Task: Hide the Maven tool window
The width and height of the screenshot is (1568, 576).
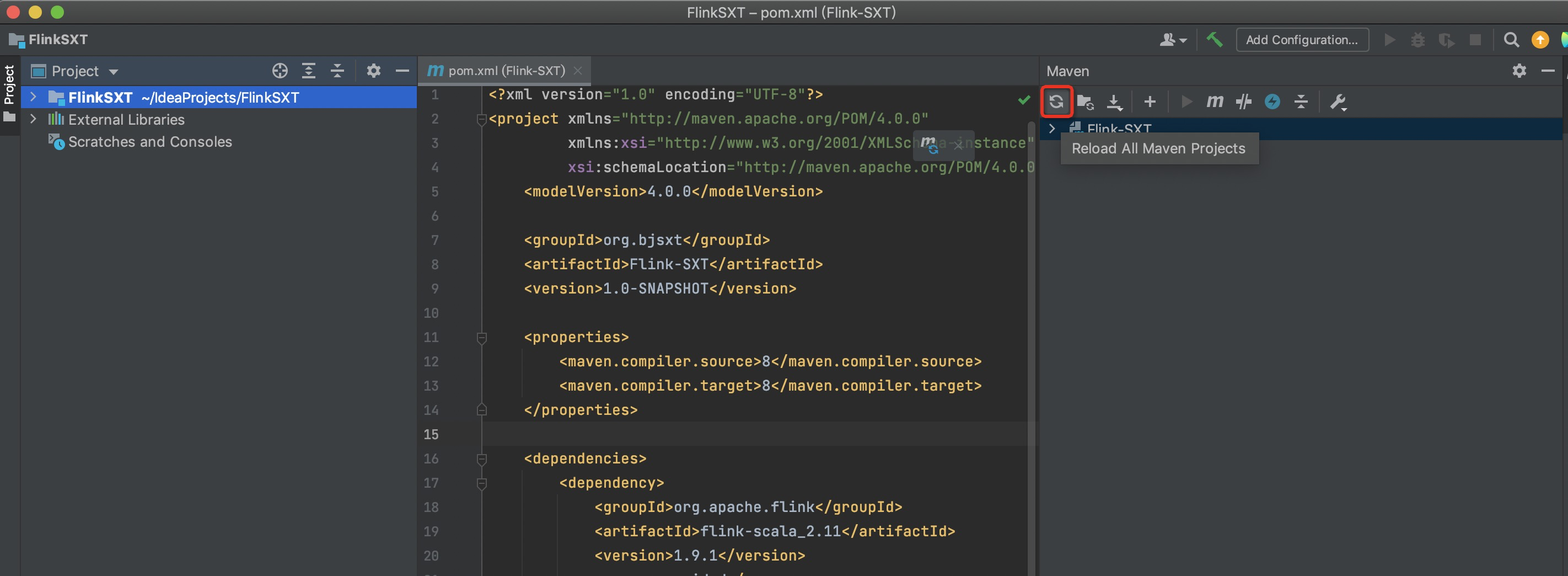Action: pyautogui.click(x=1548, y=71)
